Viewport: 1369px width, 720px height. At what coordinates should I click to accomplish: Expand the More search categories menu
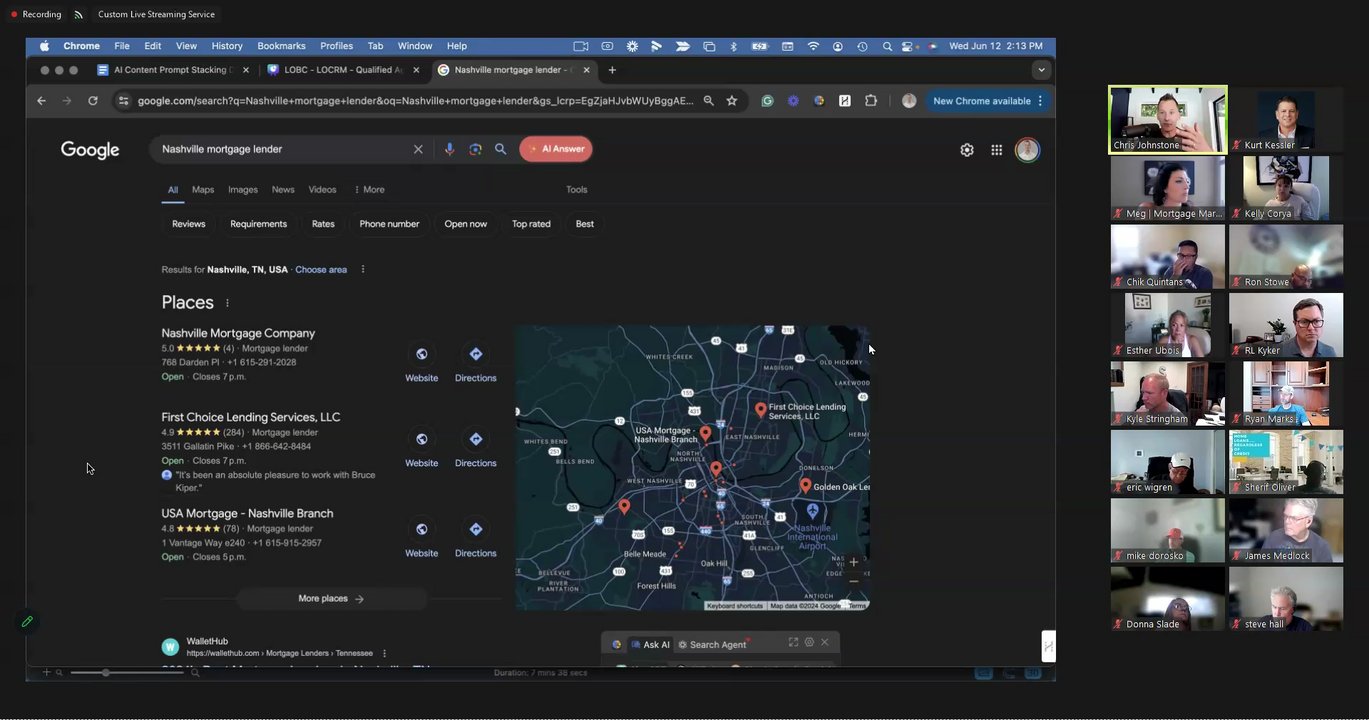[369, 190]
